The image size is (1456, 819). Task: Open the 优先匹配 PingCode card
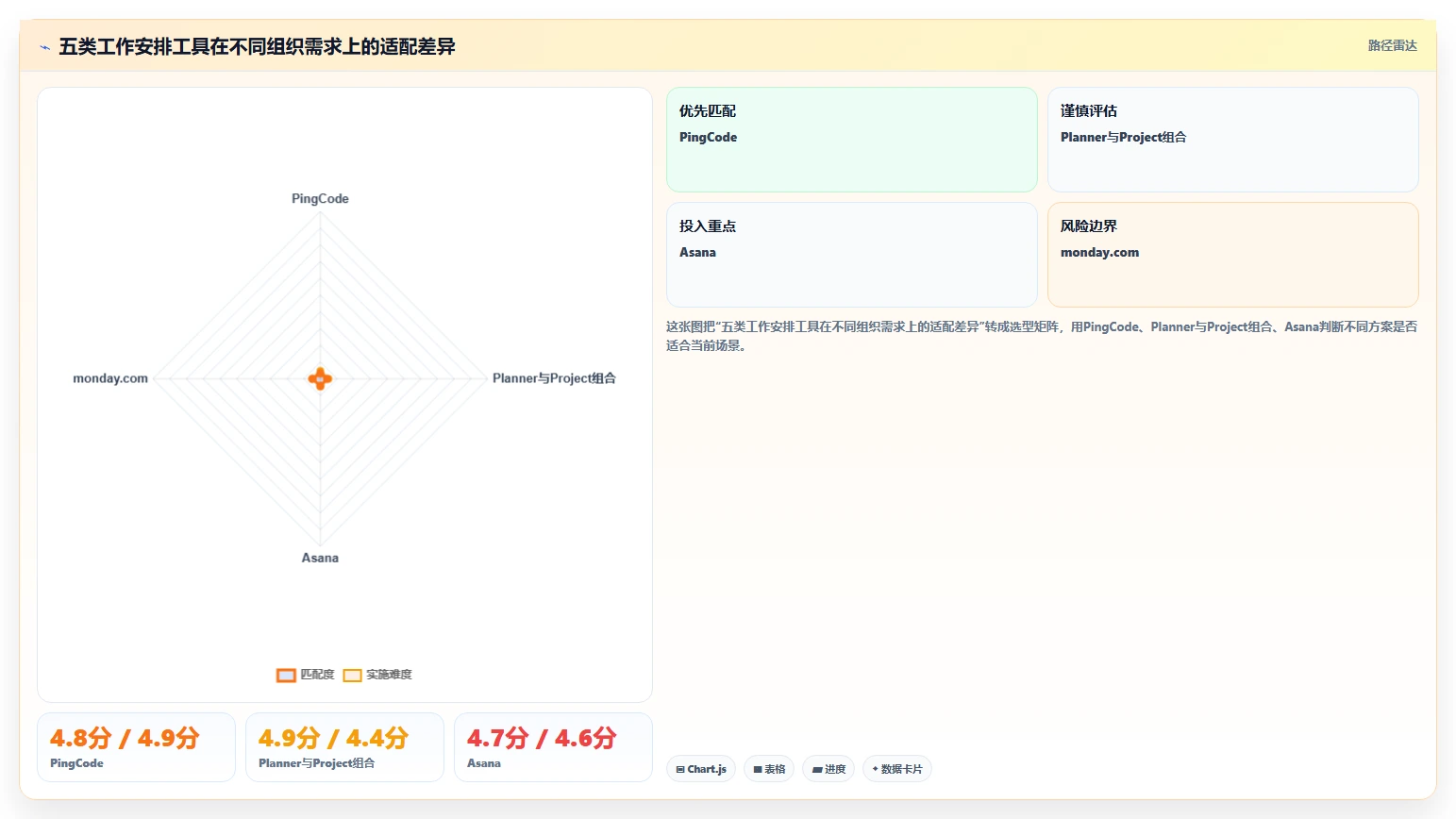pos(852,140)
